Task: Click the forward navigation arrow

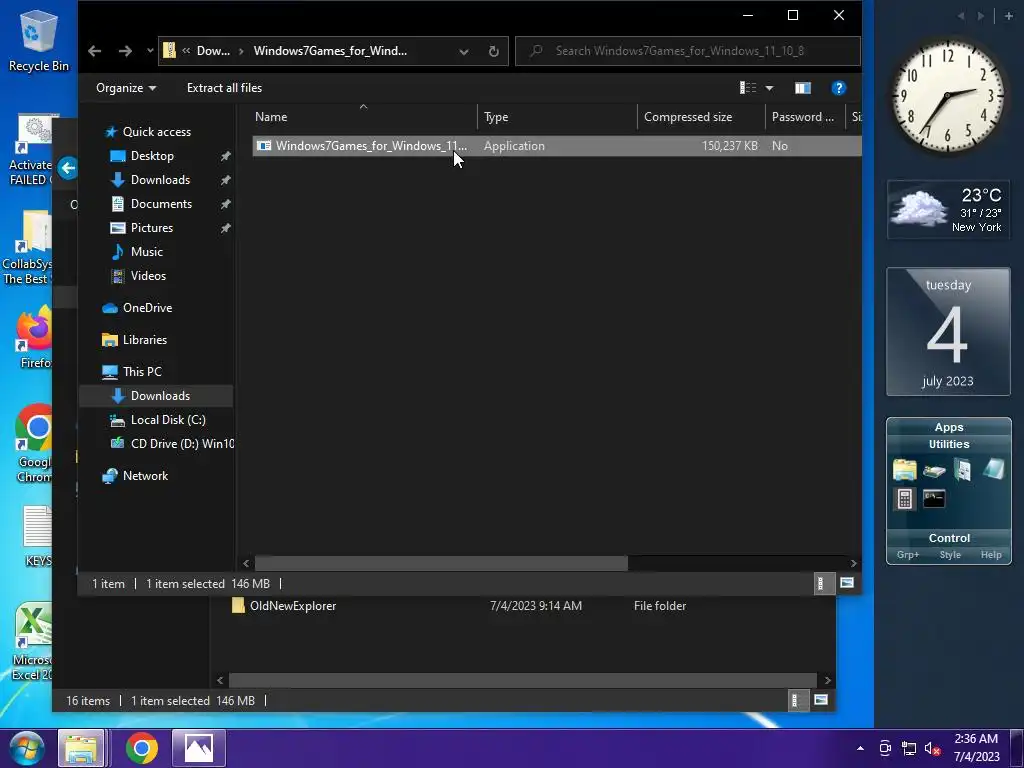Action: [125, 51]
